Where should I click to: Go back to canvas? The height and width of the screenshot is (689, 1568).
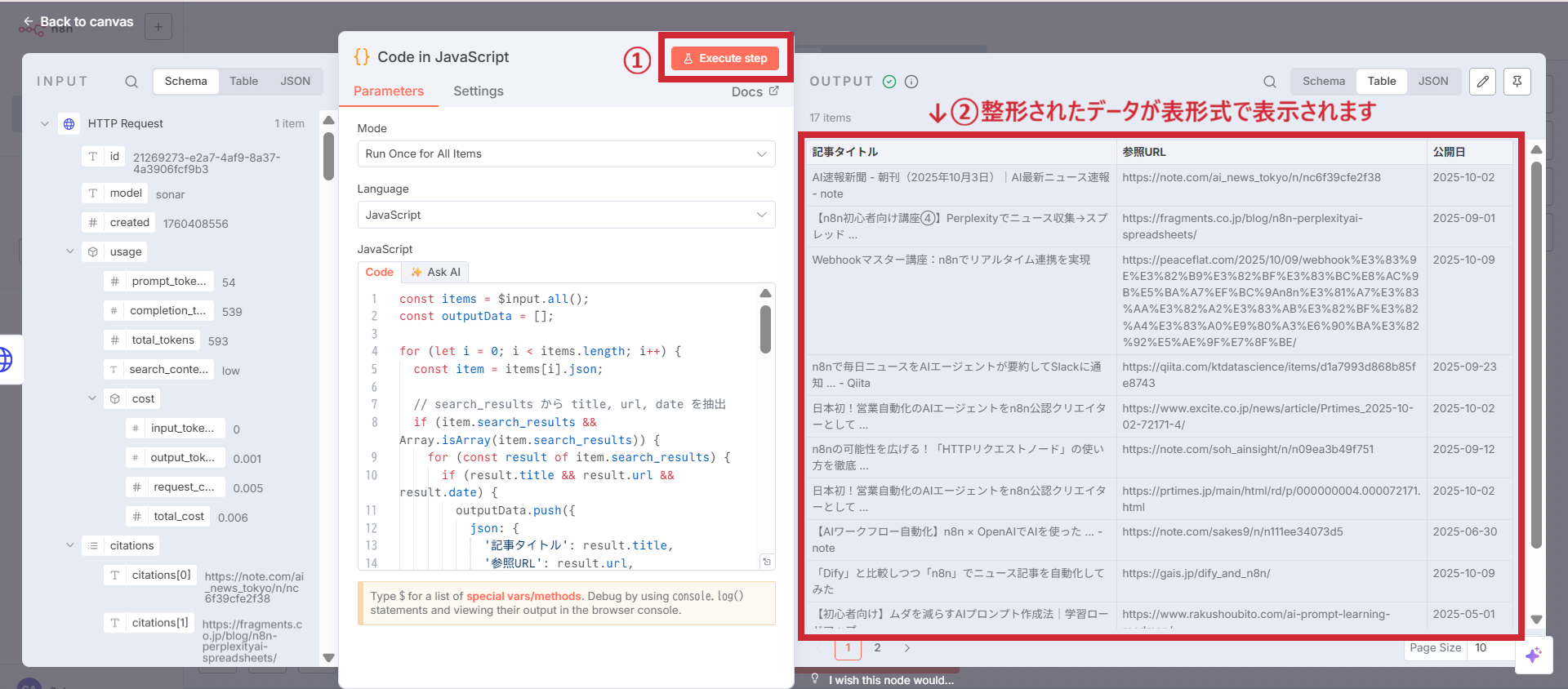78,22
